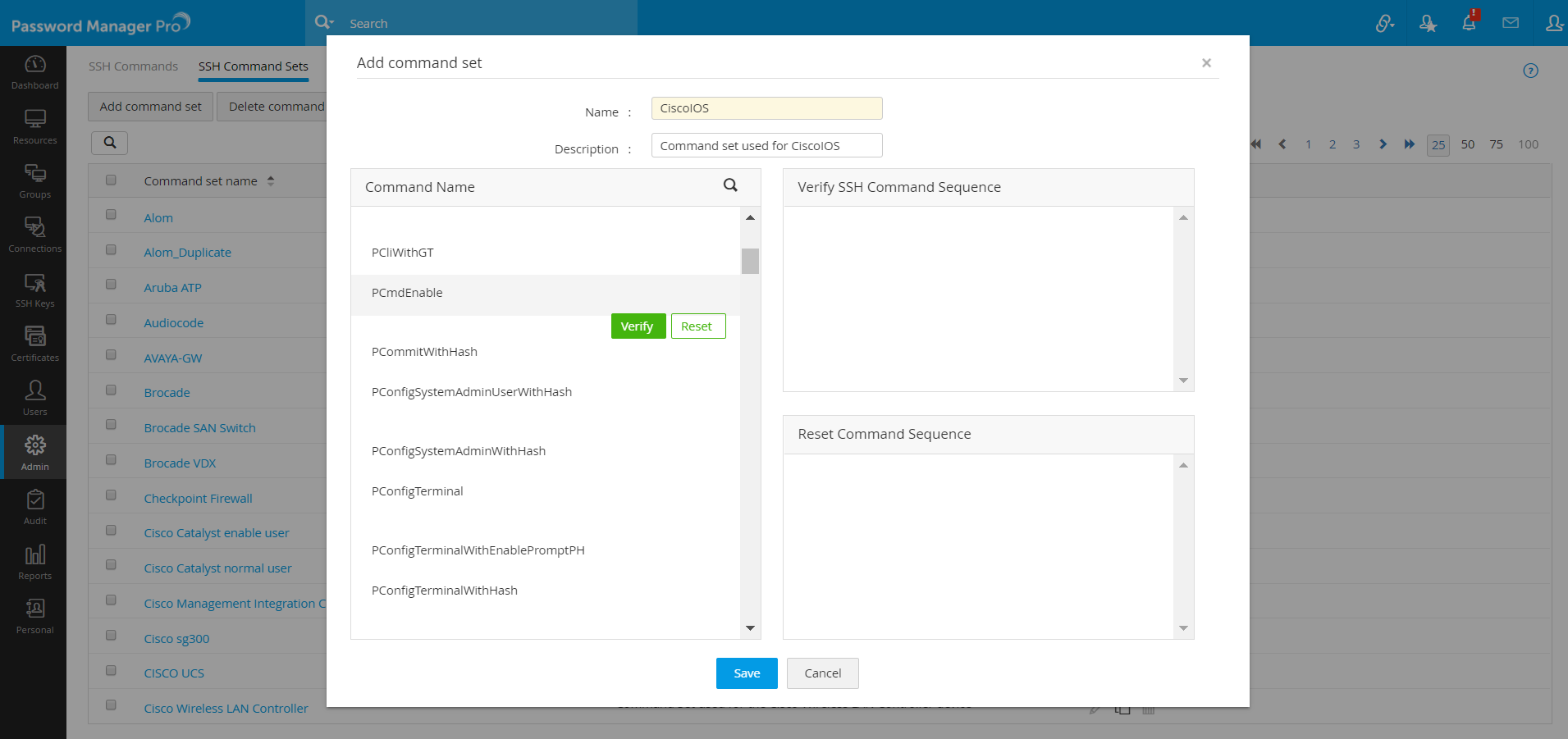Click the link-key icon in the top bar
This screenshot has width=1568, height=739.
pyautogui.click(x=1385, y=23)
